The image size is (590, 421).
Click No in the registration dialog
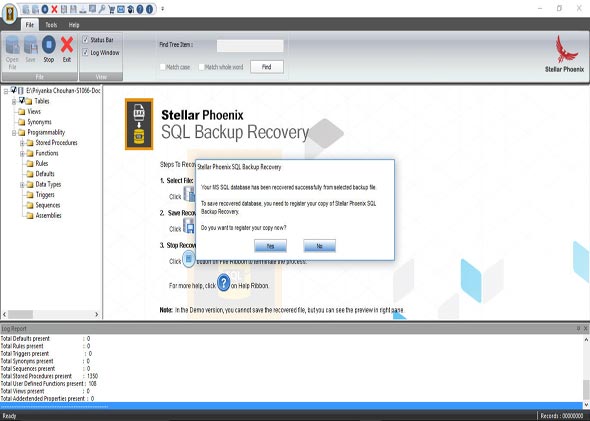tap(319, 246)
